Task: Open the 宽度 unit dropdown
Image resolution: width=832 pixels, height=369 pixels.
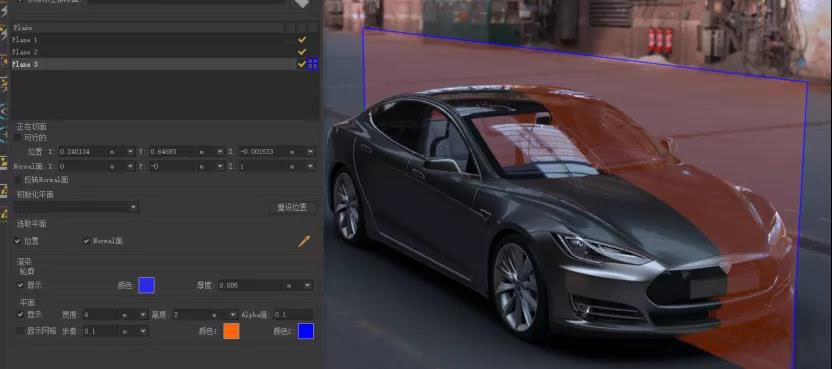Action: (x=134, y=315)
